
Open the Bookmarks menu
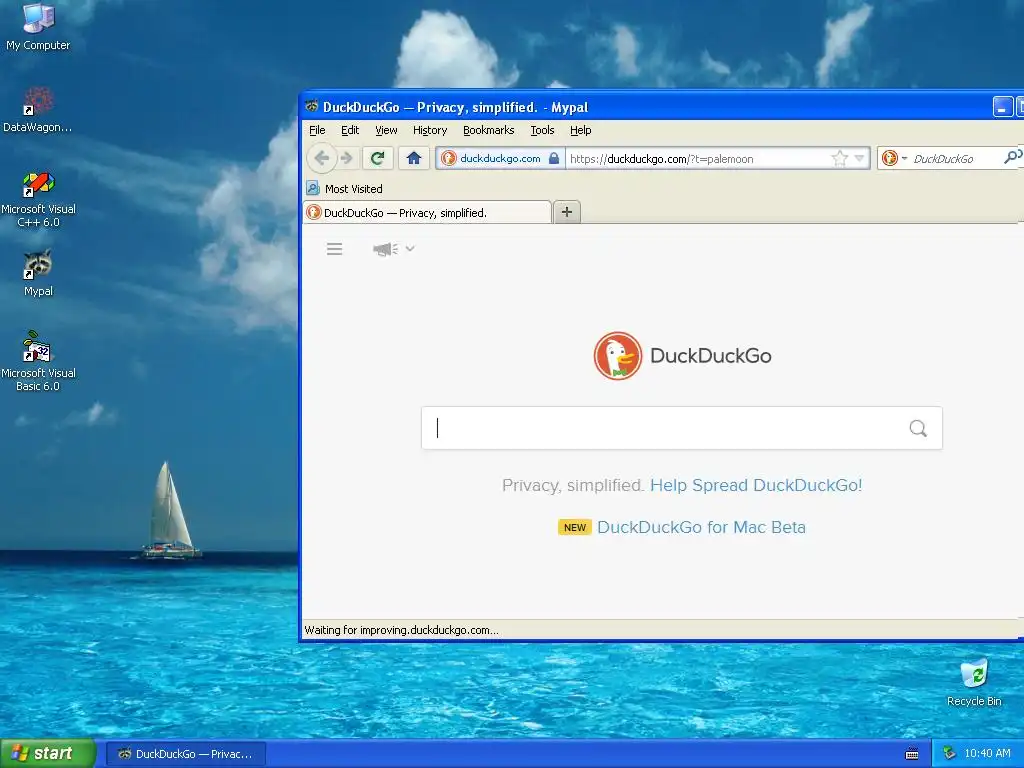point(488,130)
